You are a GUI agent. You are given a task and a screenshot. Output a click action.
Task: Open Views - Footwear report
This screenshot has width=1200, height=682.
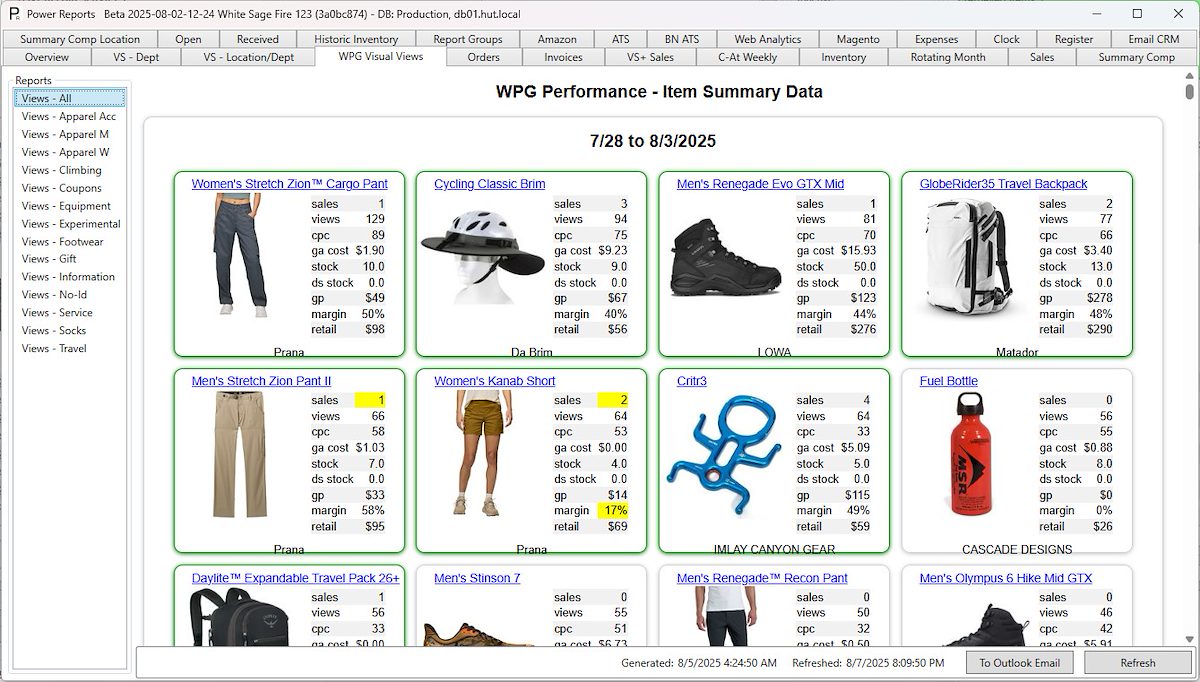69,241
